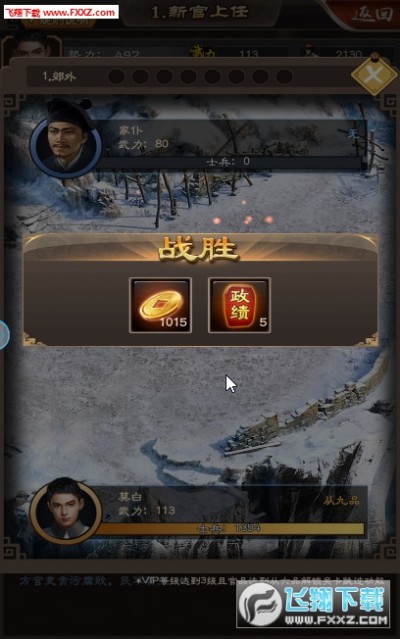Tap the player character portrait at bottom
This screenshot has height=639, width=400.
pyautogui.click(x=66, y=510)
